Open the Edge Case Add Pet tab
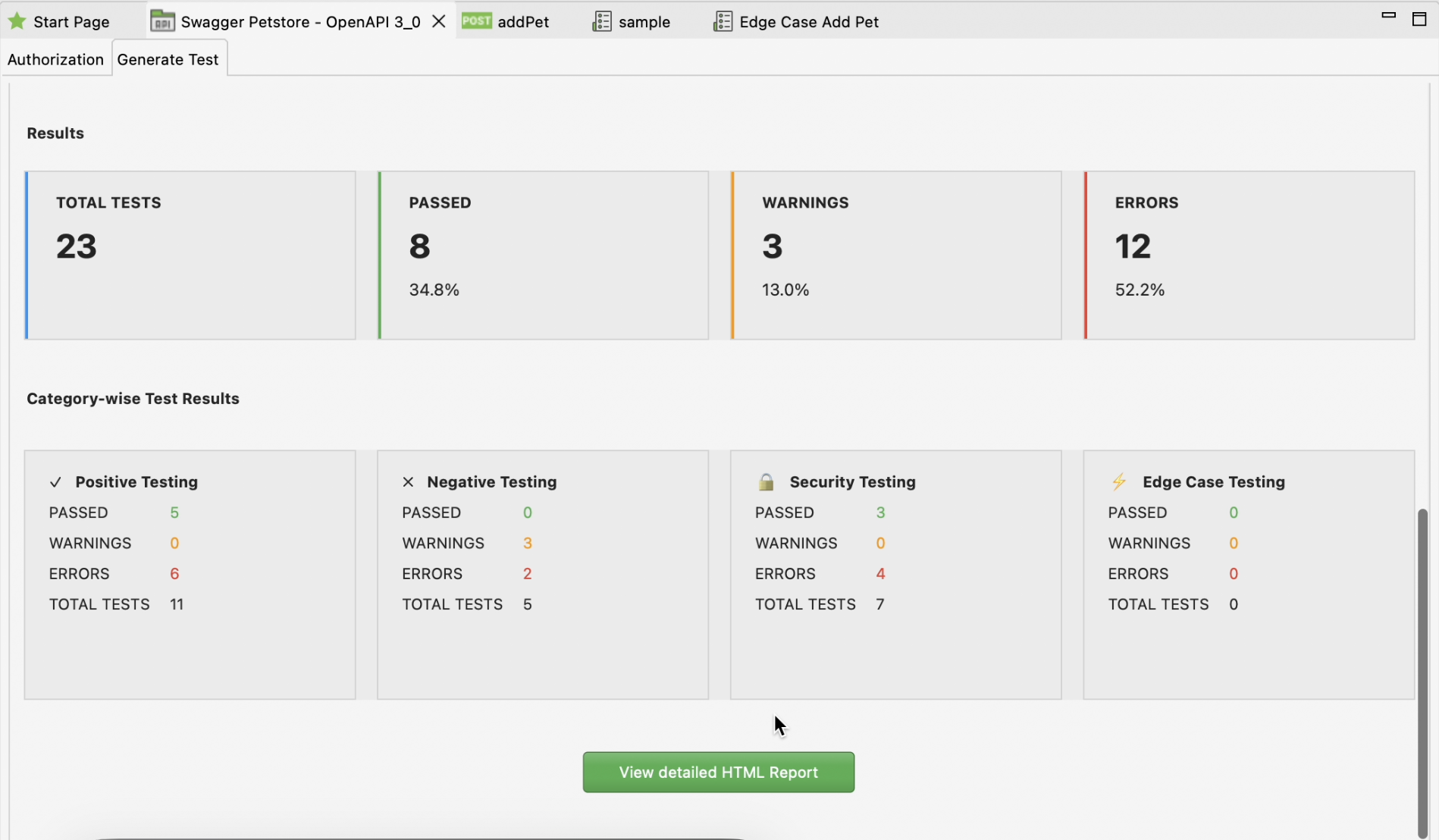Image resolution: width=1439 pixels, height=840 pixels. tap(808, 21)
